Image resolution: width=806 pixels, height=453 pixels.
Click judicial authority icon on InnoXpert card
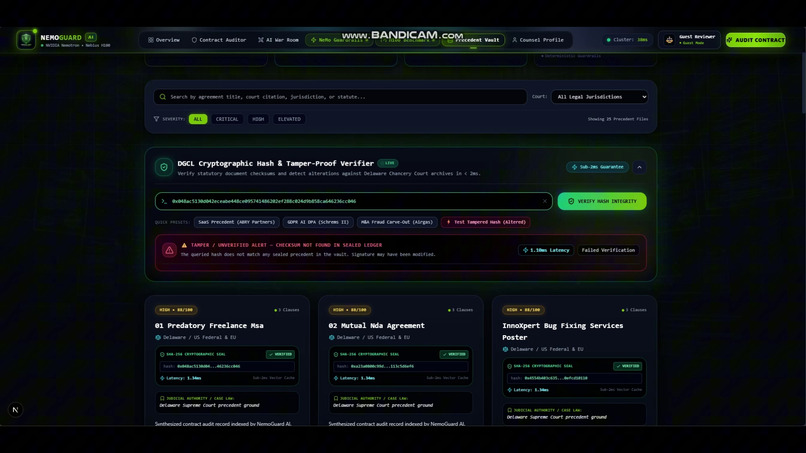[x=509, y=410]
